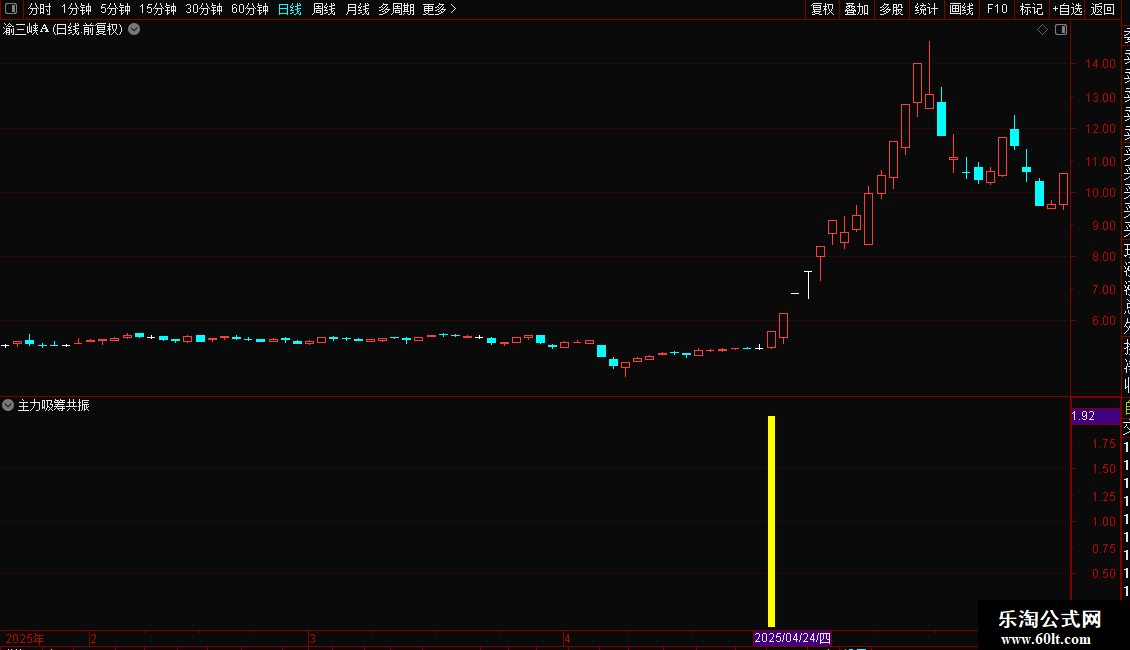Select the 60分钟 period tab
This screenshot has width=1130, height=650.
[250, 9]
